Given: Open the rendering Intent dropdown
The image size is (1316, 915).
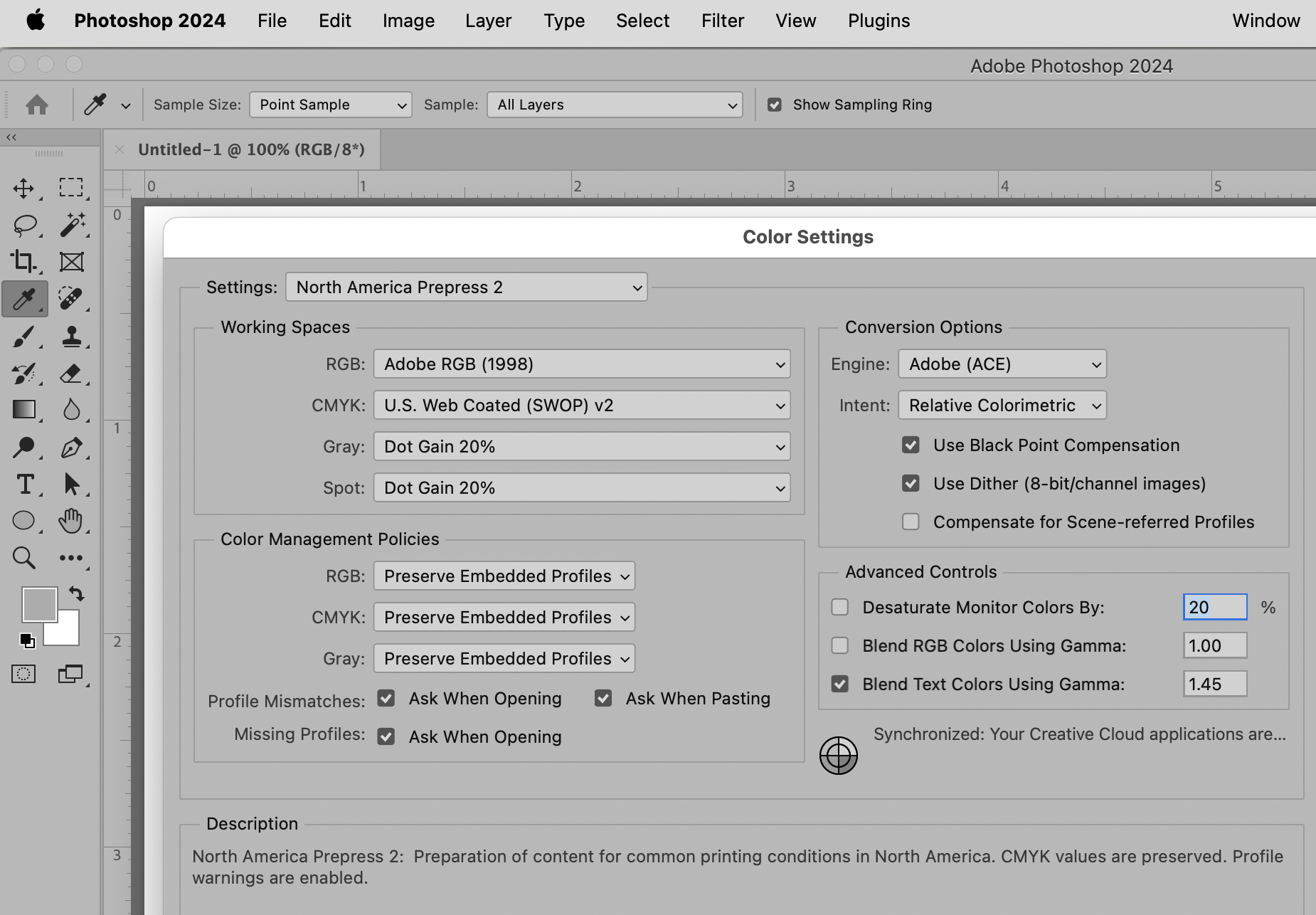Looking at the screenshot, I should pos(1001,405).
